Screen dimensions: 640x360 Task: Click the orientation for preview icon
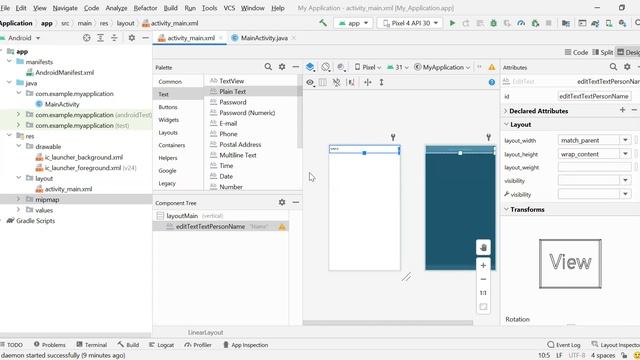coord(325,67)
